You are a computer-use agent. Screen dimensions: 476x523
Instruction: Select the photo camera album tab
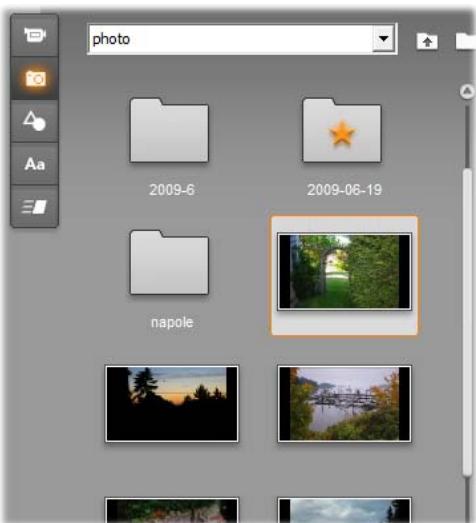pos(35,79)
